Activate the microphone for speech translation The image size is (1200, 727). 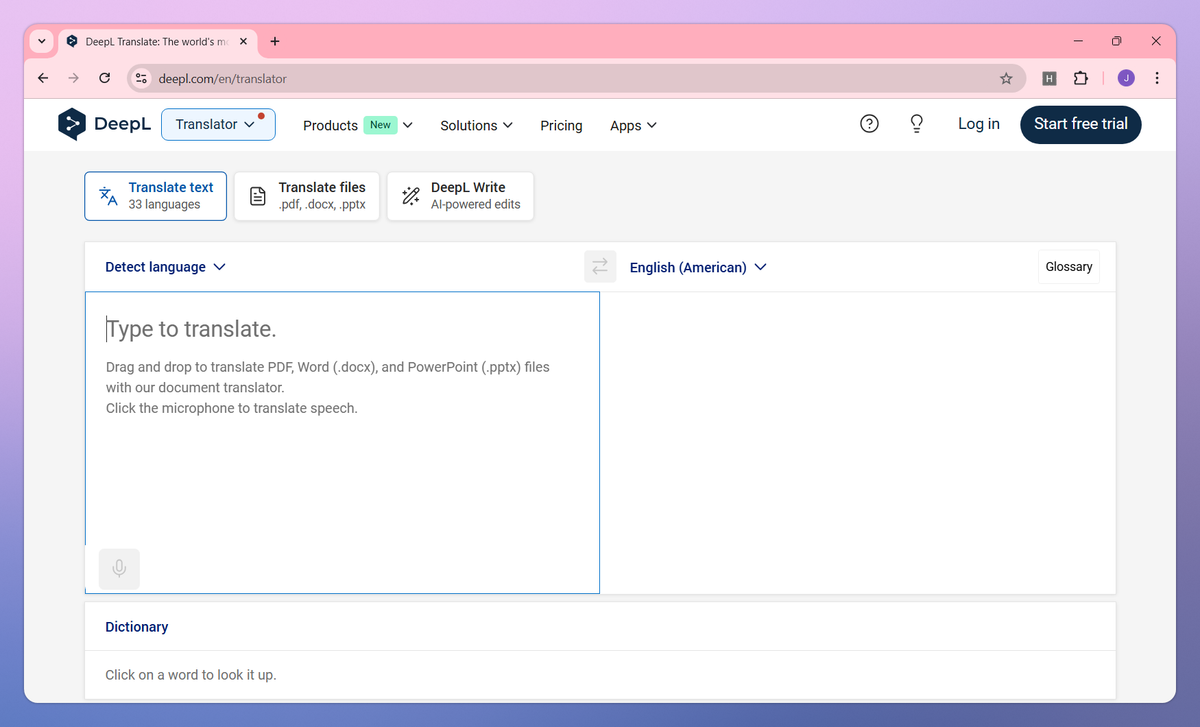tap(119, 568)
